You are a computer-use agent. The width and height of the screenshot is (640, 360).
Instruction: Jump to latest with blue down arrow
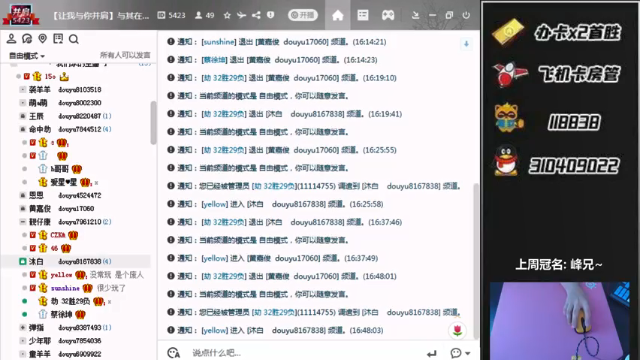coord(466,44)
